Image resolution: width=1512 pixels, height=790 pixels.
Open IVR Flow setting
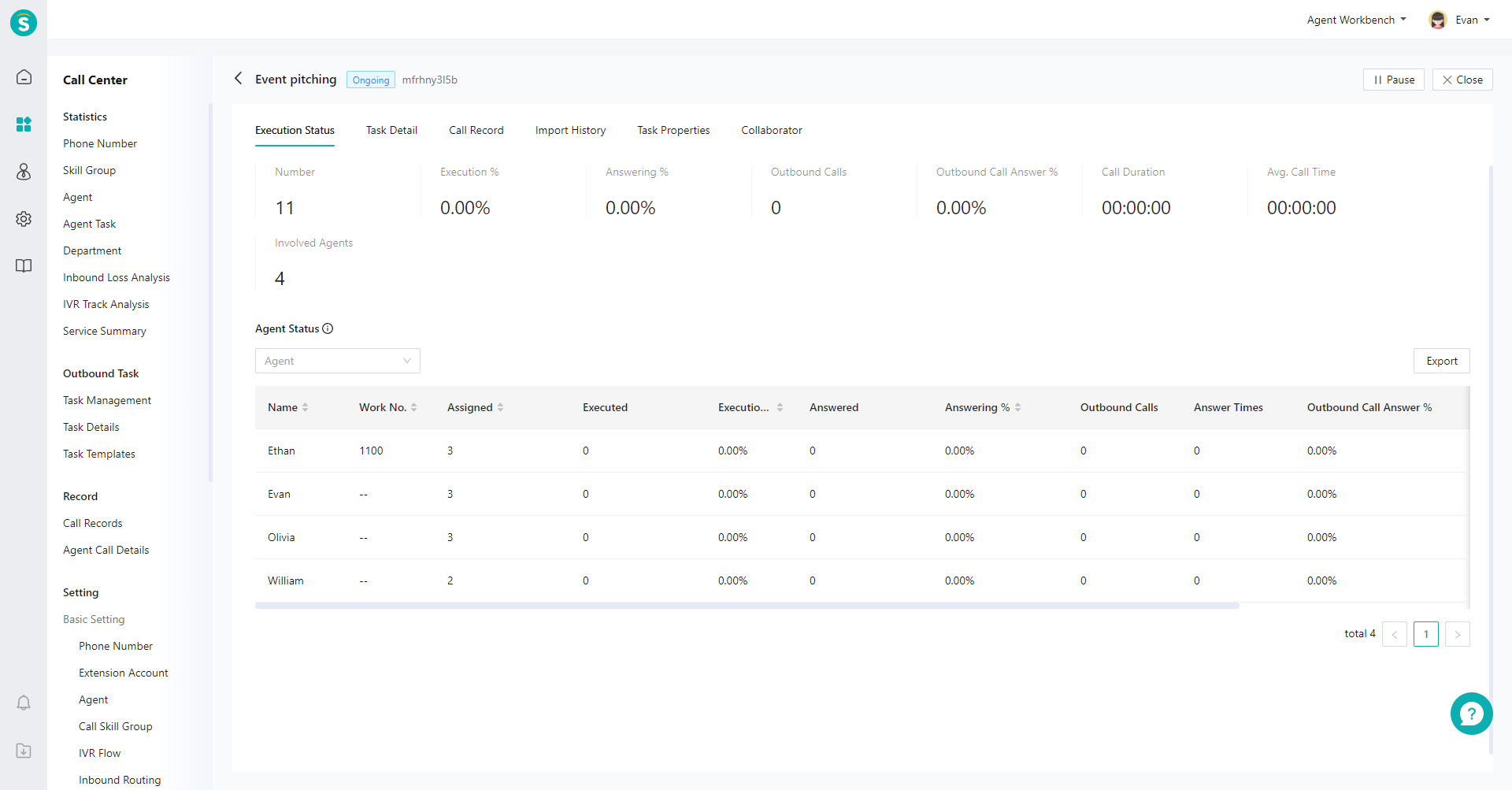[x=99, y=753]
